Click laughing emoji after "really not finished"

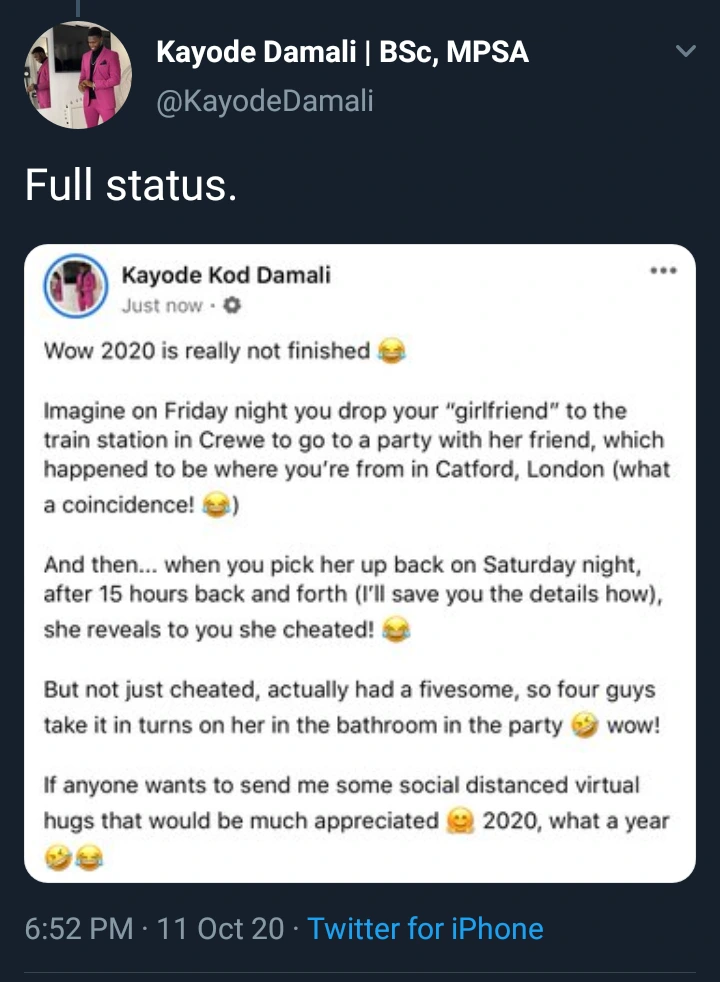point(389,353)
